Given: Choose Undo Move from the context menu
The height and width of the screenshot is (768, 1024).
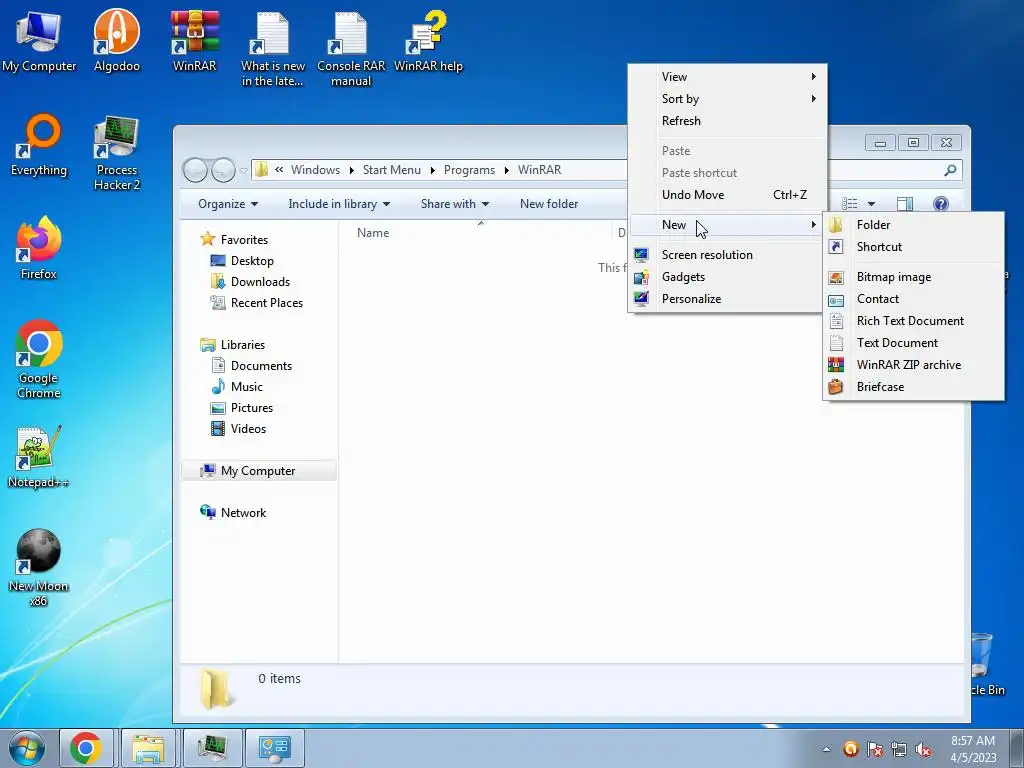Looking at the screenshot, I should tap(727, 195).
